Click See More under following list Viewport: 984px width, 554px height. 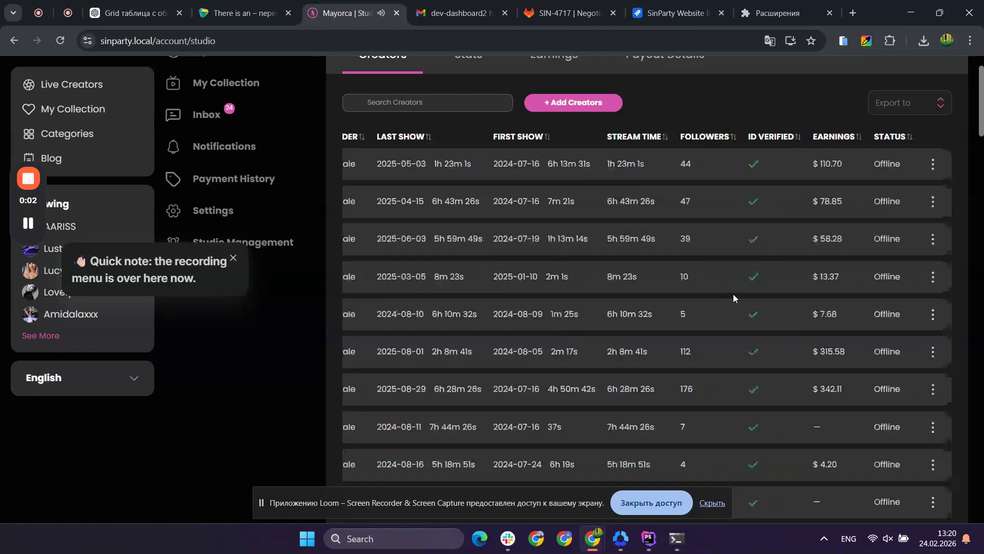[x=41, y=336]
